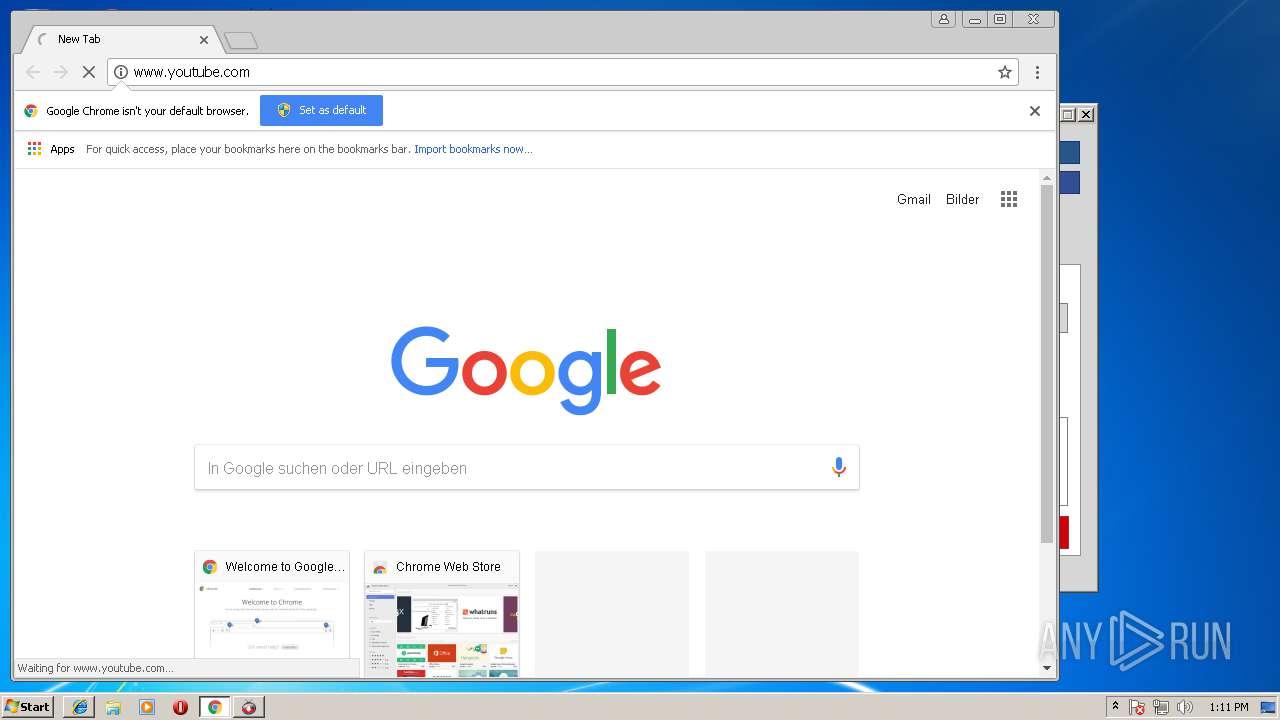Open a new tab with the tab button
Viewport: 1280px width, 720px height.
coord(241,41)
